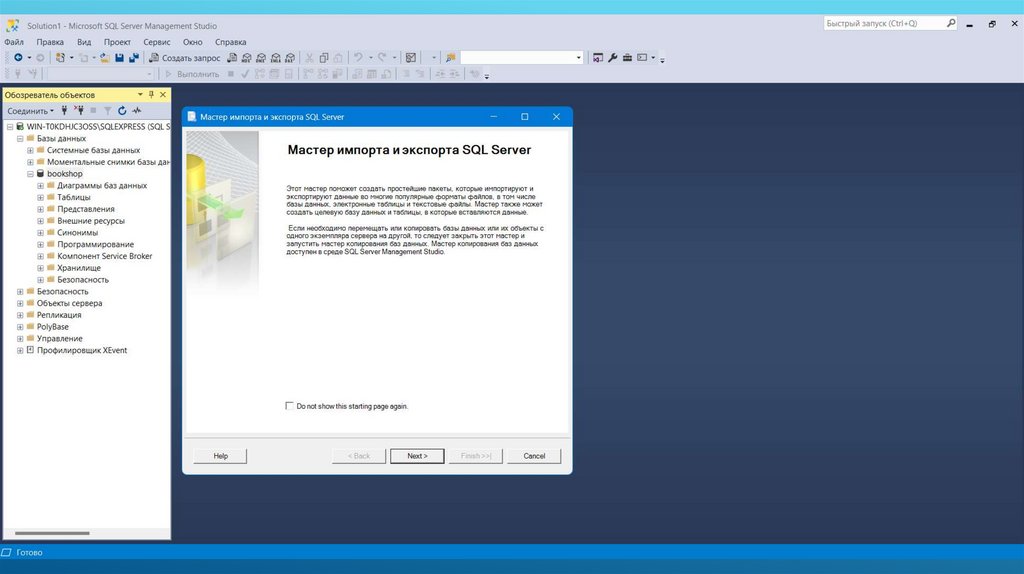Click Next button in wizard
The width and height of the screenshot is (1024, 574).
click(x=417, y=456)
